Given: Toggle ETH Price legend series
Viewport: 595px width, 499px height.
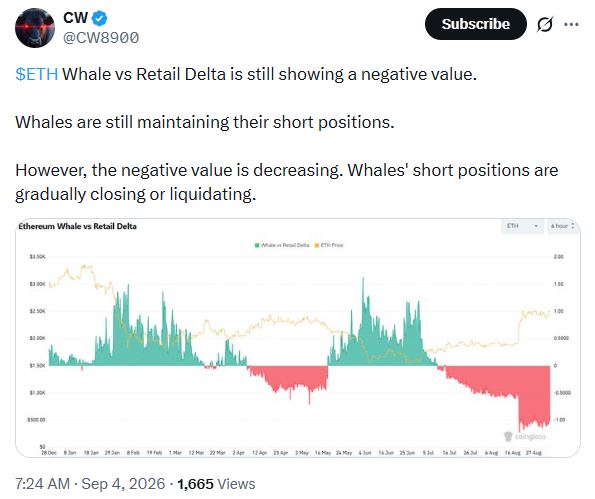Looking at the screenshot, I should click(329, 245).
